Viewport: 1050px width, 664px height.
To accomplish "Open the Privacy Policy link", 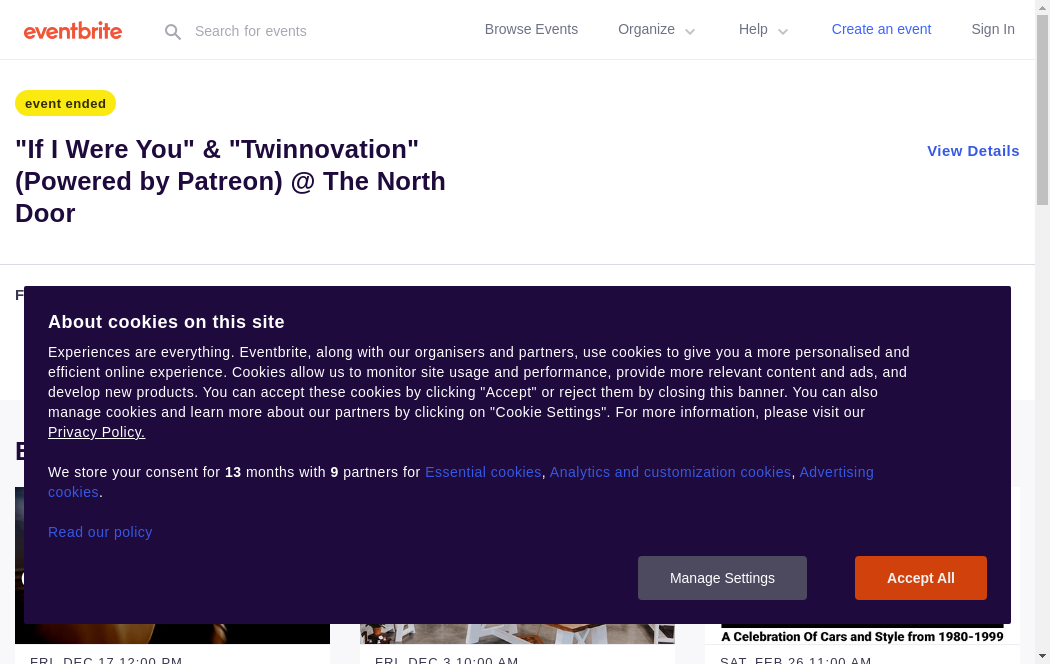I will click(96, 432).
